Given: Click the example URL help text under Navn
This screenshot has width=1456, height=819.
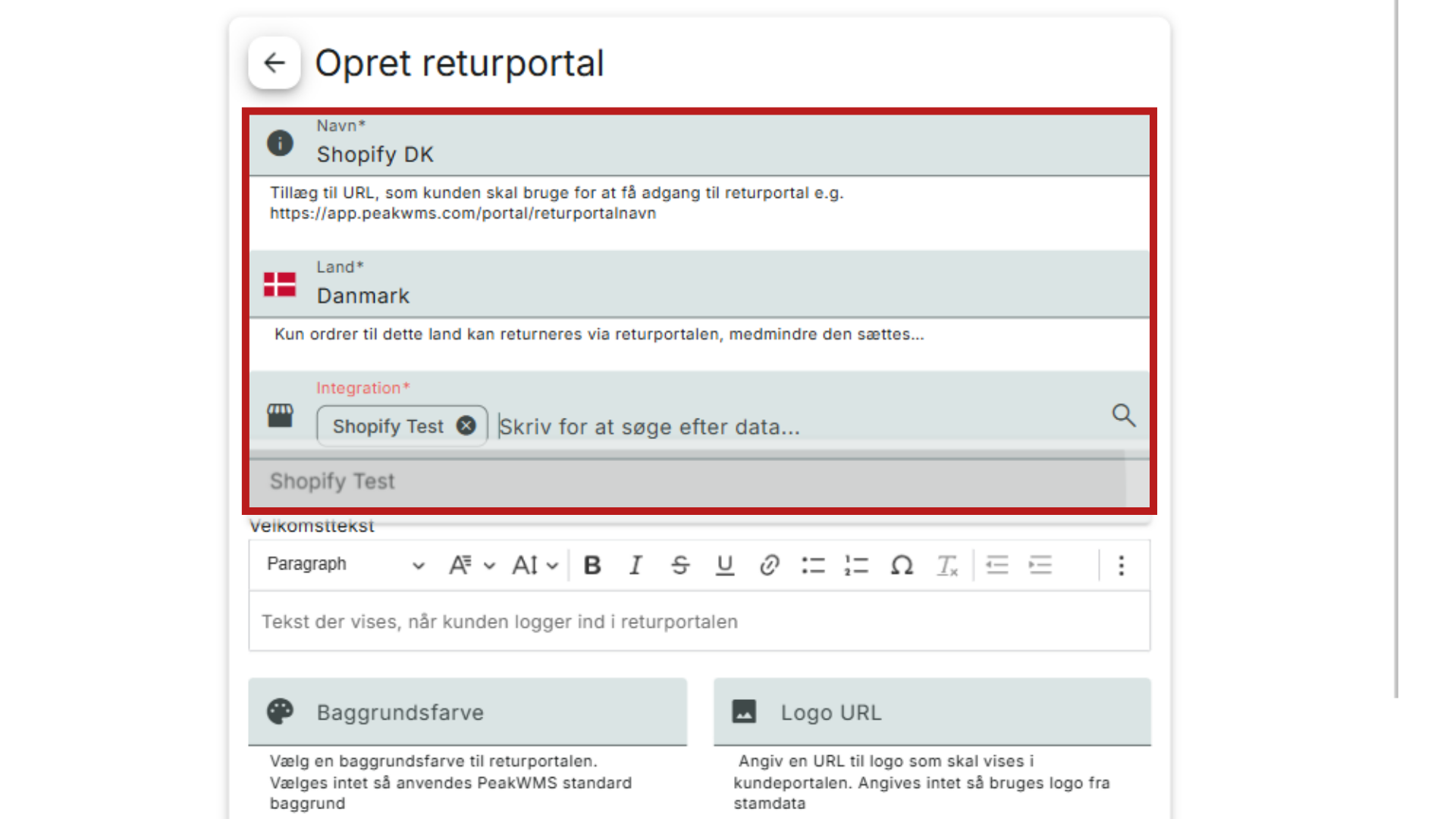Looking at the screenshot, I should (x=557, y=203).
